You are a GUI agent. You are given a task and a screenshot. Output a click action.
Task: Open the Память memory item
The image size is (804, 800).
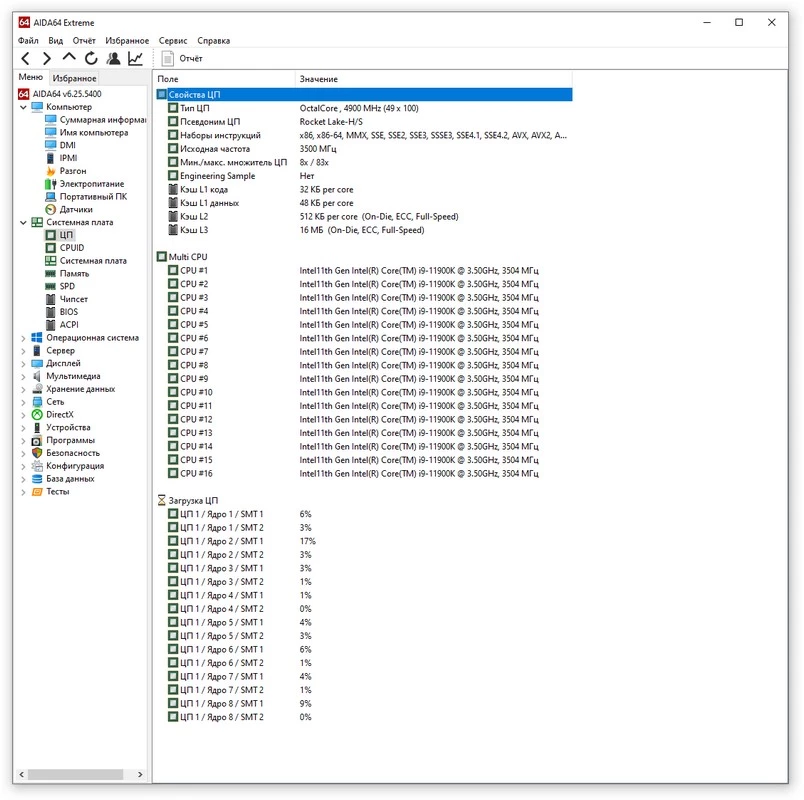click(x=74, y=273)
